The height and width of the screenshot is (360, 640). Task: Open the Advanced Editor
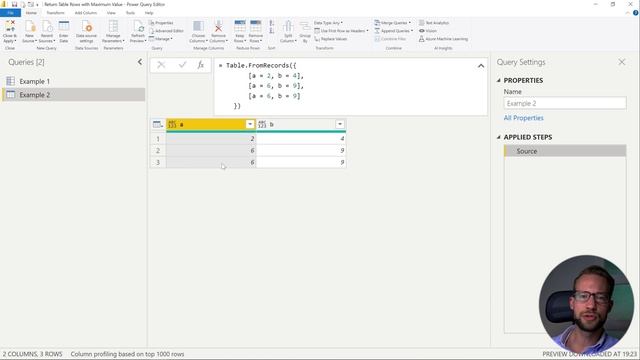pyautogui.click(x=166, y=31)
